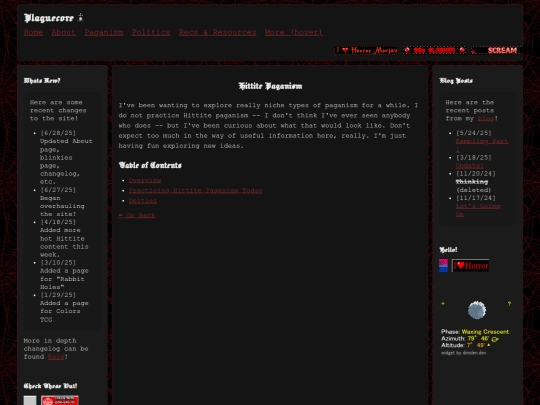Click the Whats New? sidebar heading
The image size is (540, 405).
[x=42, y=81]
